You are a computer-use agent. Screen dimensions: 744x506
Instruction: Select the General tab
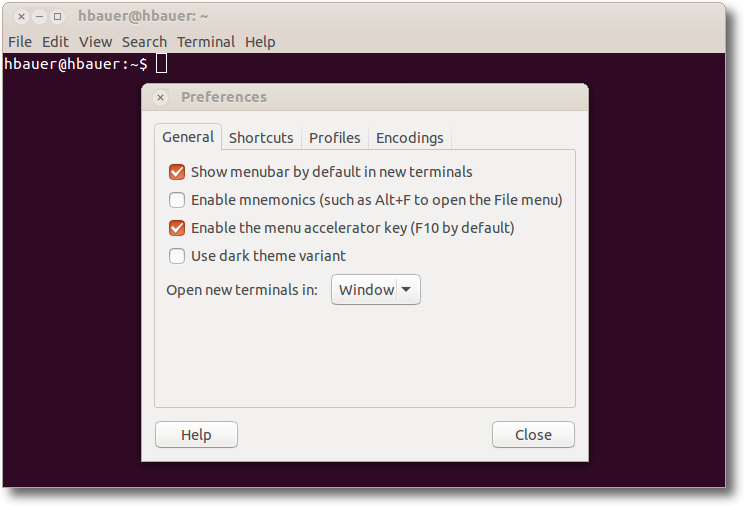click(188, 137)
